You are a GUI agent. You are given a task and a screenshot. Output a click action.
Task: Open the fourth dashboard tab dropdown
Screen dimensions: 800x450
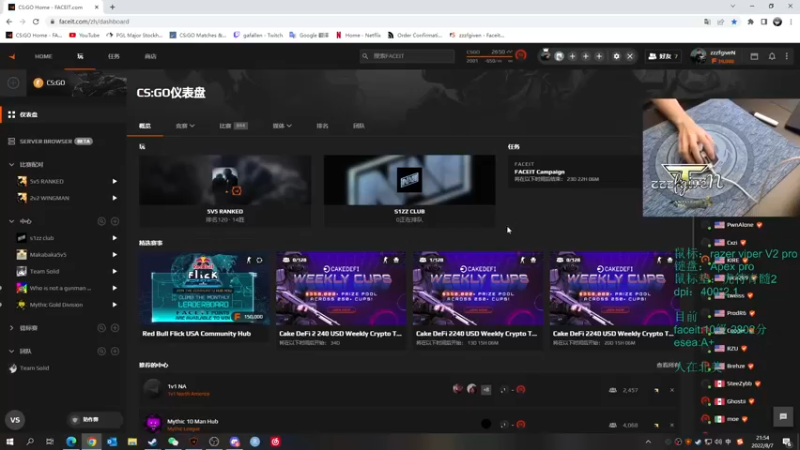coord(282,126)
